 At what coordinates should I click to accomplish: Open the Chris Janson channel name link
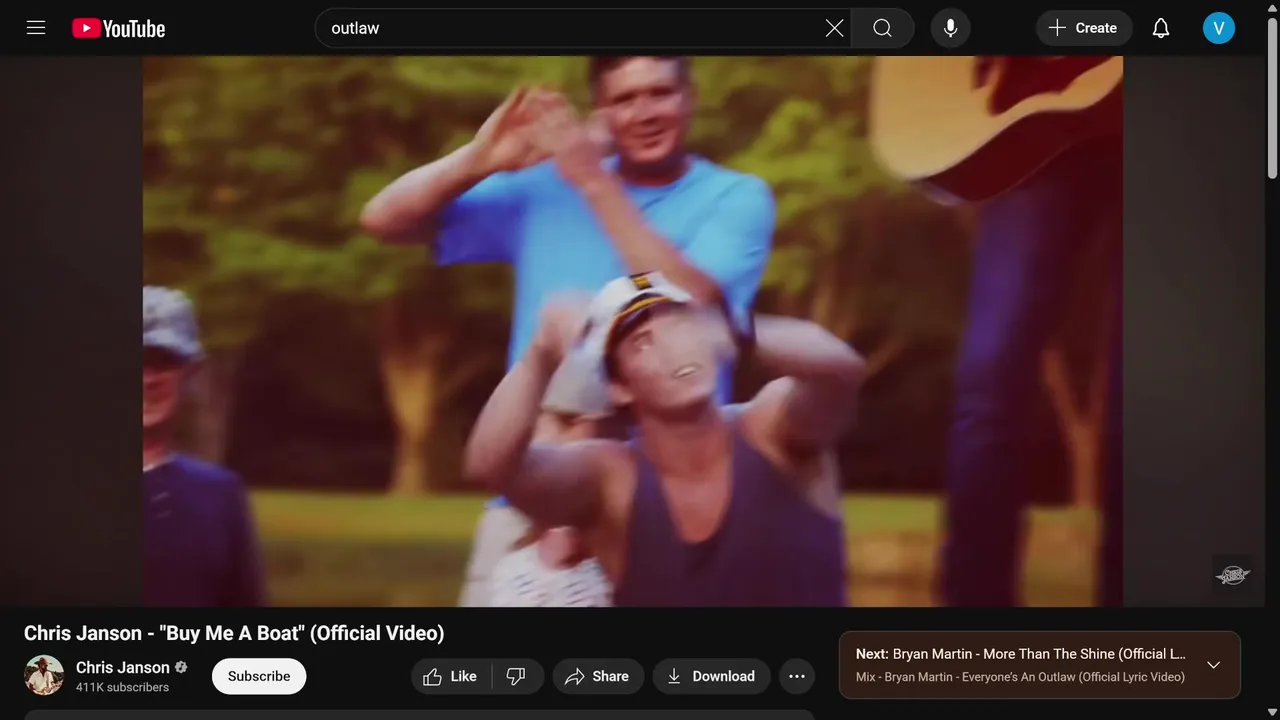(123, 667)
